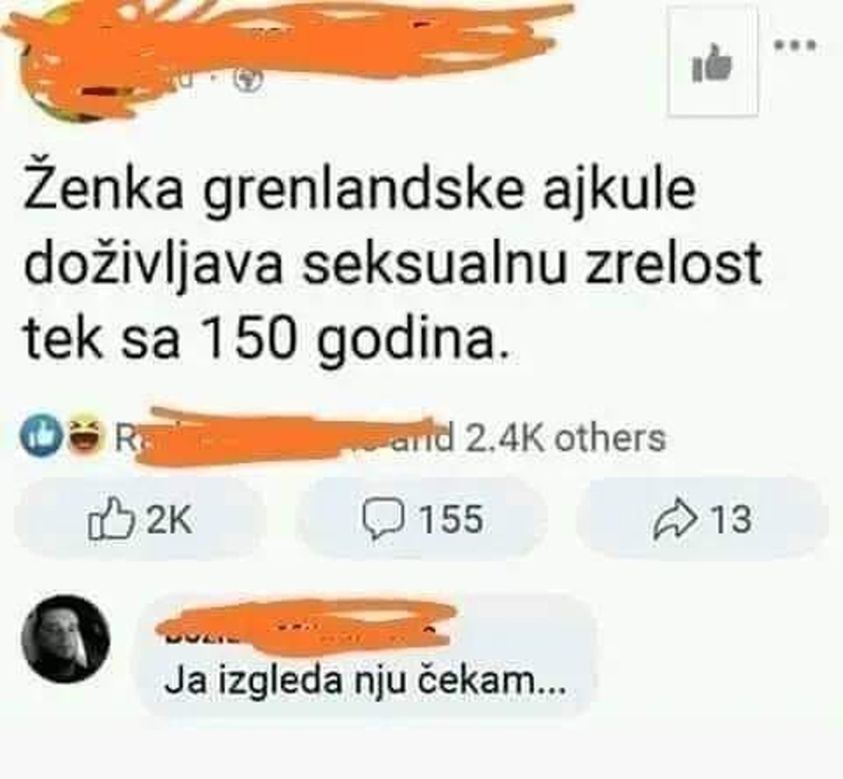Open the commenter's profile picture

(66, 638)
